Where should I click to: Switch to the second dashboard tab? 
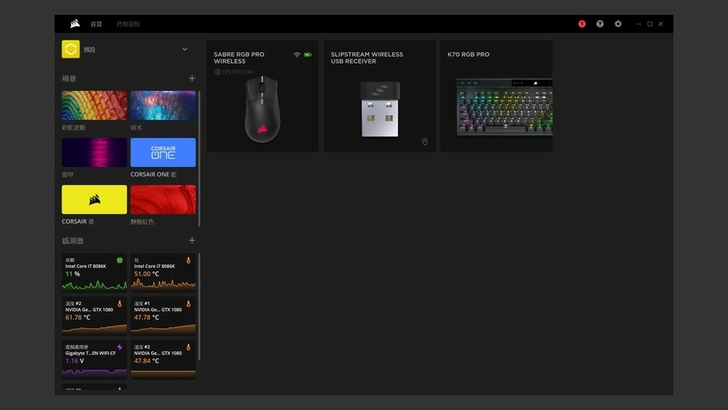pos(128,24)
